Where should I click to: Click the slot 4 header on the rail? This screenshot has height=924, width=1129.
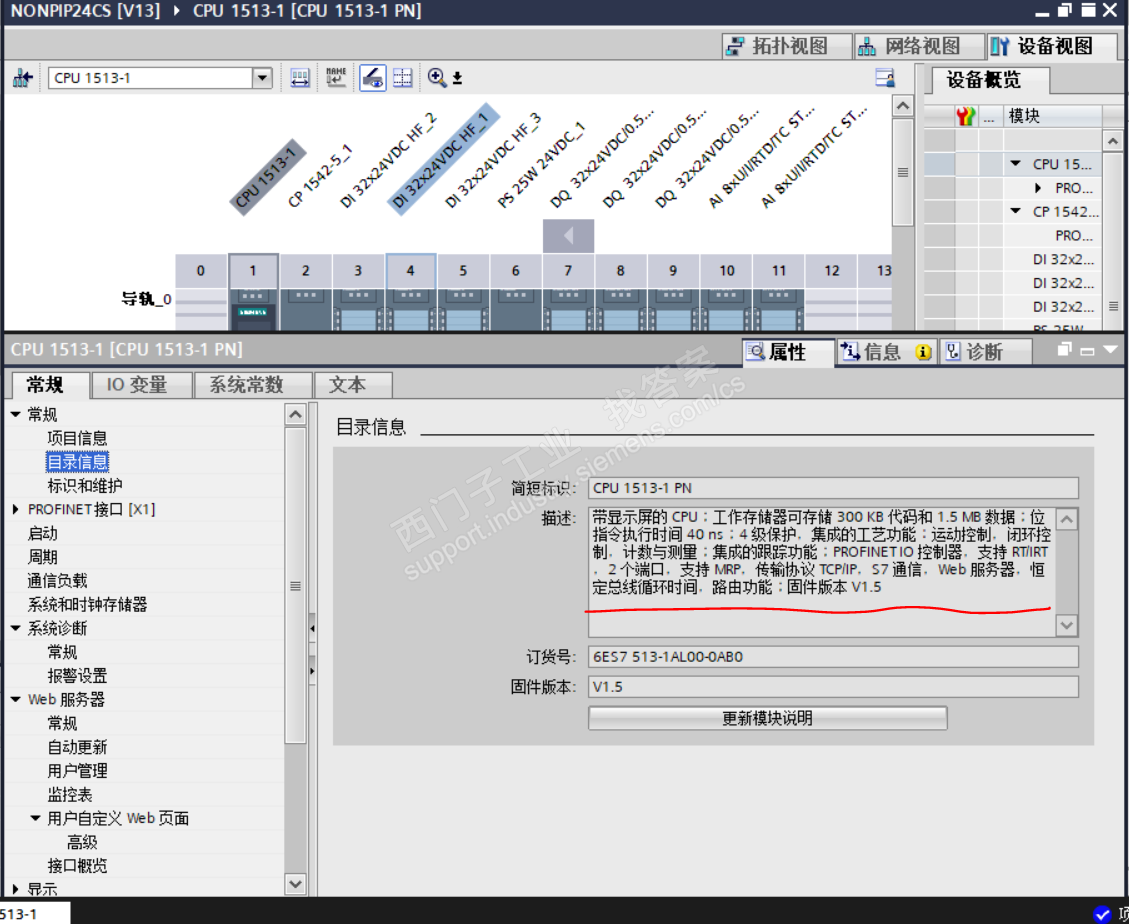(410, 271)
